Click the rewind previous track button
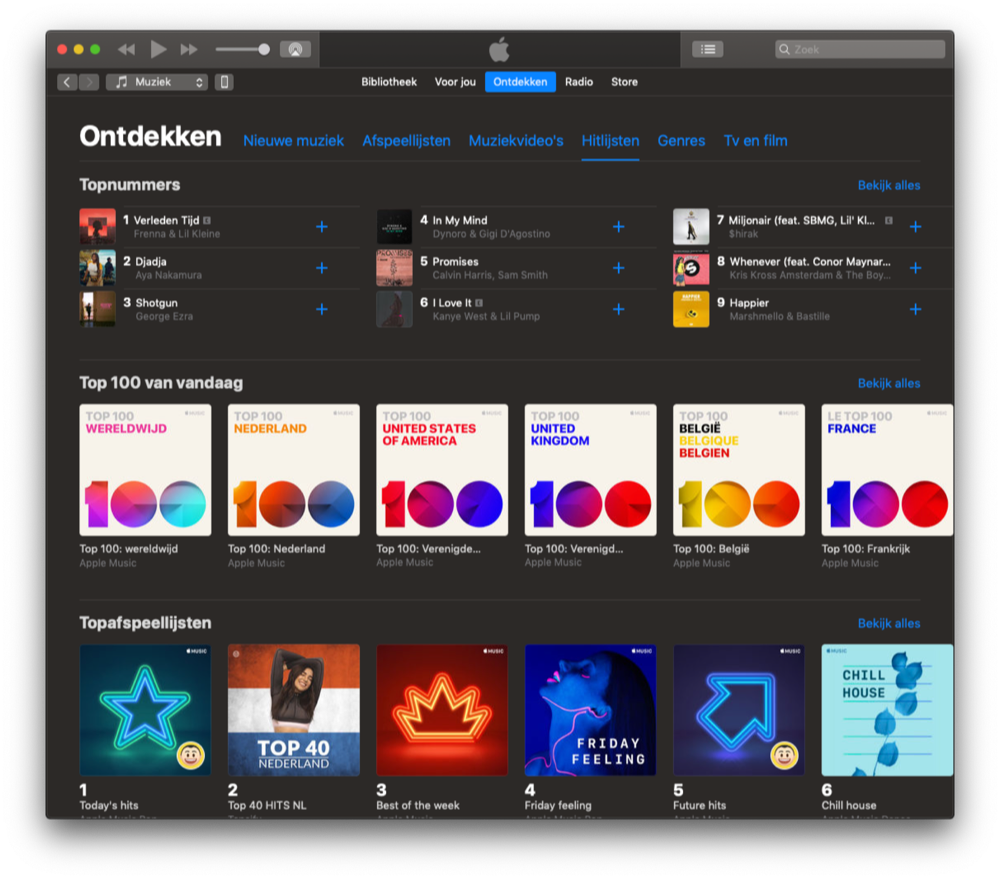1000x879 pixels. (126, 49)
